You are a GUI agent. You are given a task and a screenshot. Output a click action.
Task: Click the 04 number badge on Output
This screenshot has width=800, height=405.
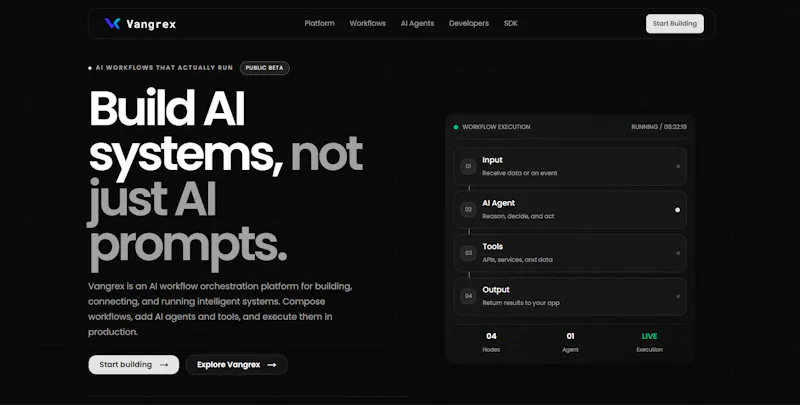468,296
